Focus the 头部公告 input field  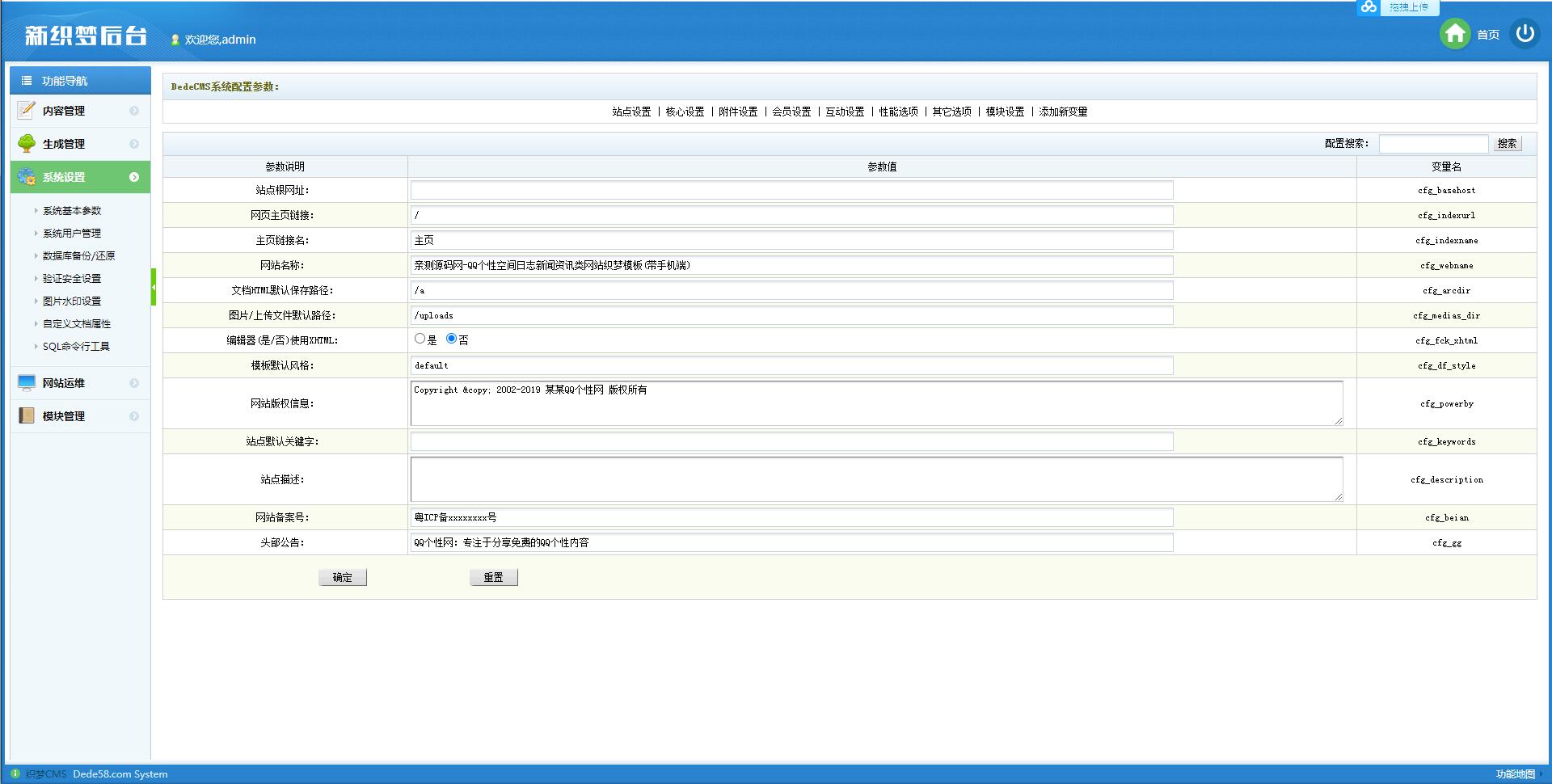pyautogui.click(x=792, y=542)
